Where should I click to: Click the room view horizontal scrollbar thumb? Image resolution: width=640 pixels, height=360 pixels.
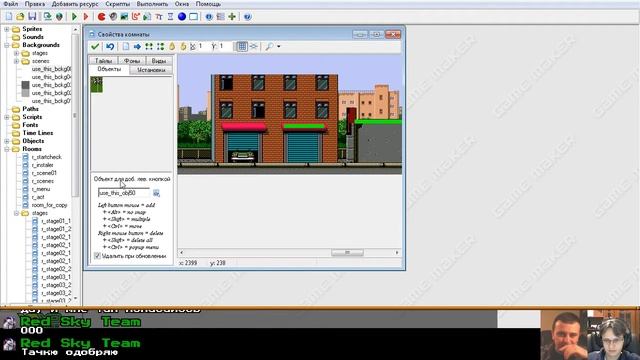coord(347,253)
